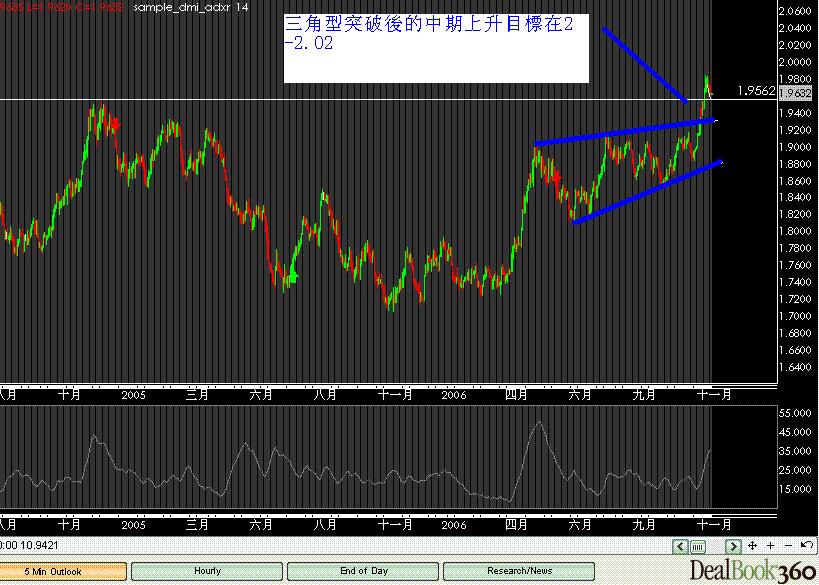The image size is (819, 585).
Task: Click the 2.0600 price axis label
Action: tap(795, 11)
